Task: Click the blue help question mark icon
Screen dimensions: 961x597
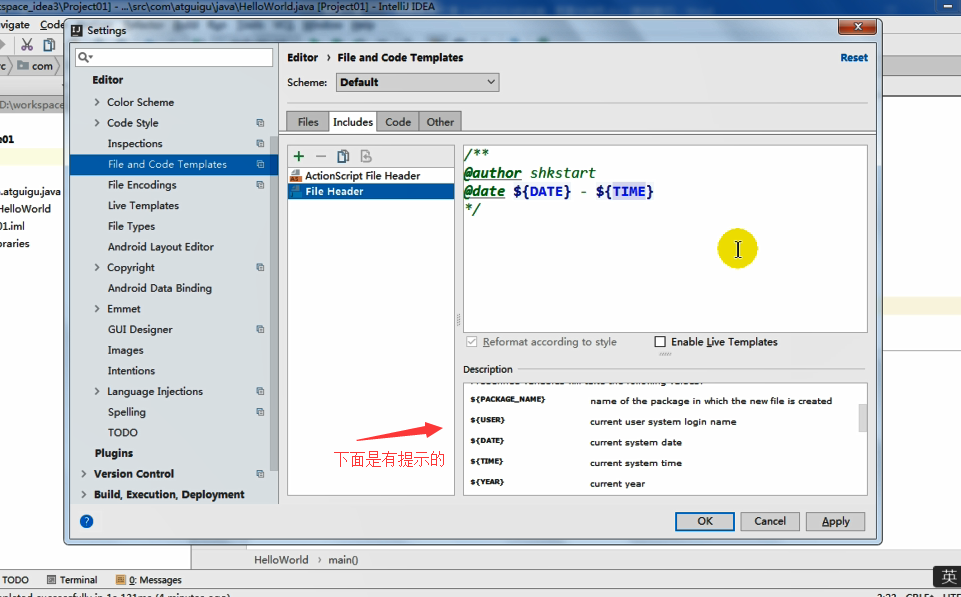Action: tap(86, 521)
